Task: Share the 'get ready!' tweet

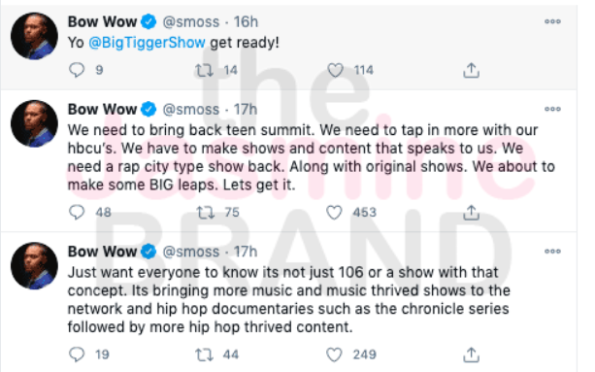Action: 471,70
